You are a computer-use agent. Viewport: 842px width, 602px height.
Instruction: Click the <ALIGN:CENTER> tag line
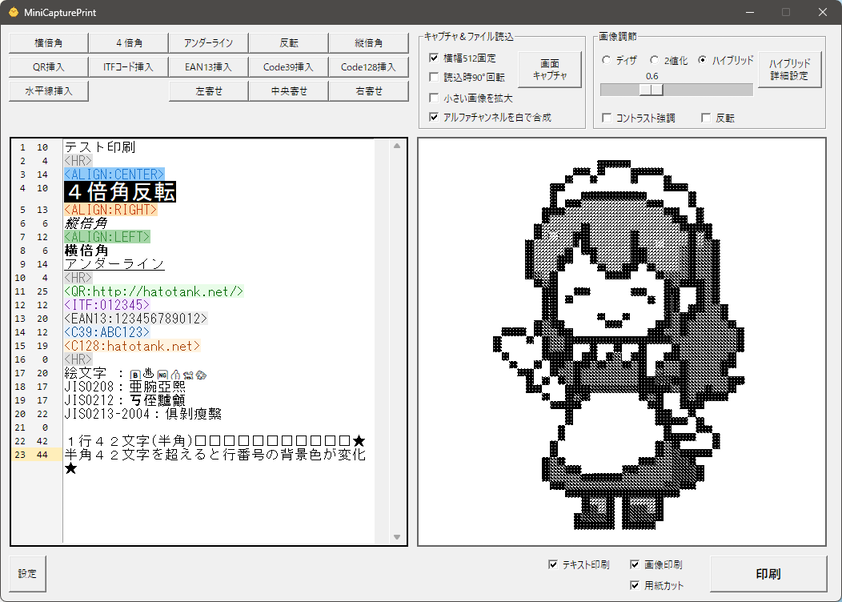114,174
